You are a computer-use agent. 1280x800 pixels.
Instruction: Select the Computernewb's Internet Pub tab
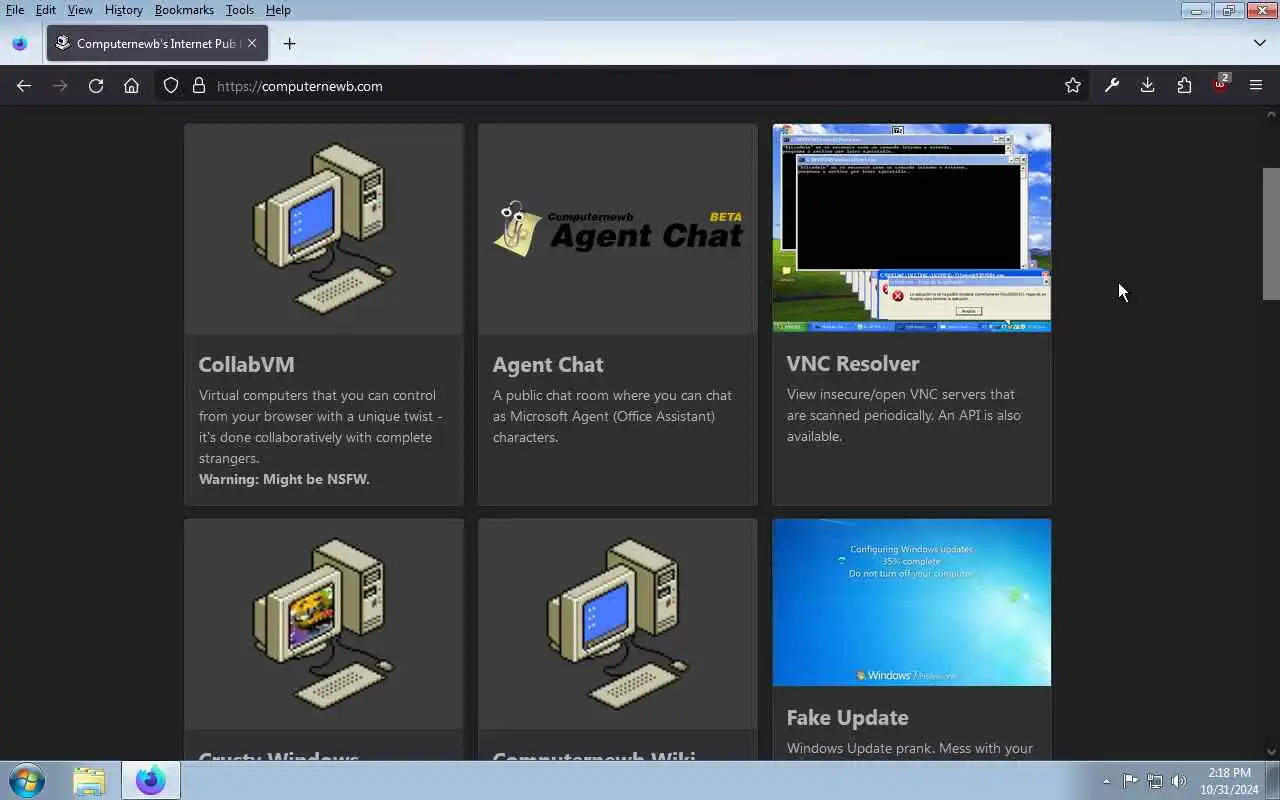tap(157, 43)
